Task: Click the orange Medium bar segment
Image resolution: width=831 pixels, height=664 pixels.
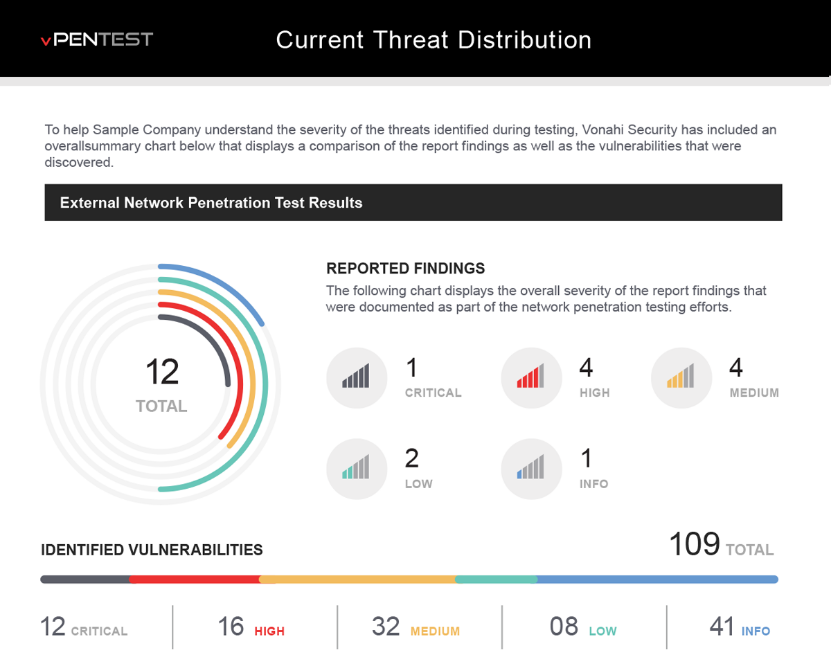Action: pos(357,579)
